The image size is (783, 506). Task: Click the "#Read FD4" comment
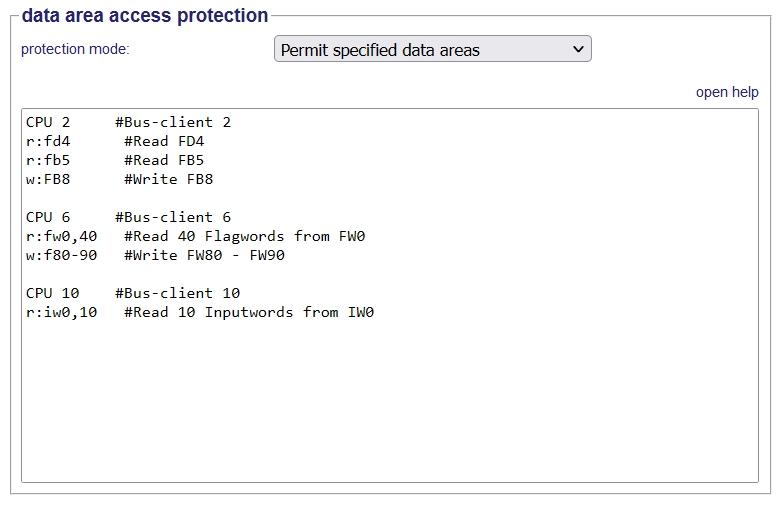point(164,141)
